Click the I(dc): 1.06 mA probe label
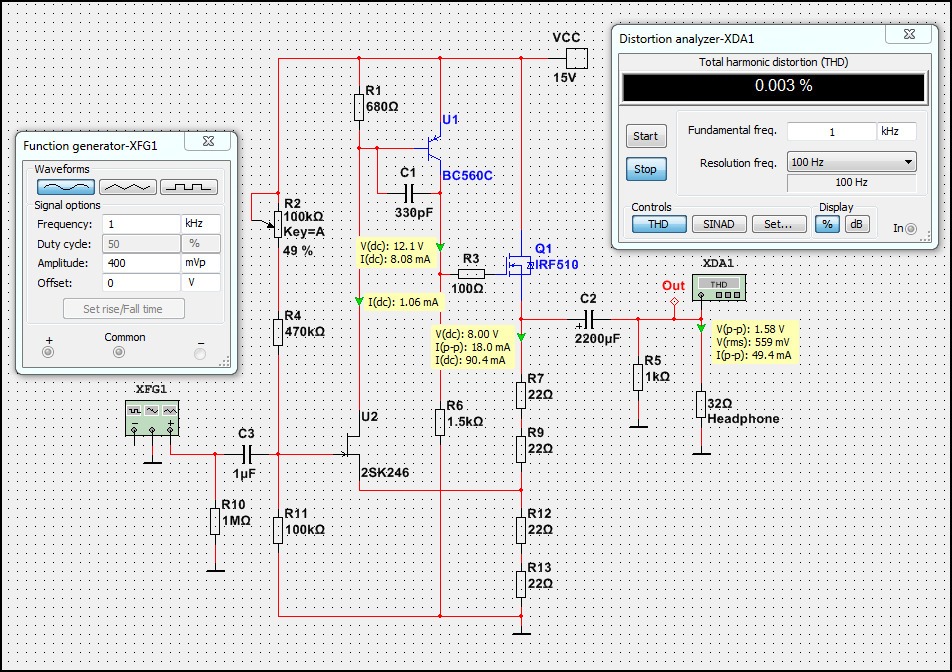The width and height of the screenshot is (952, 672). [x=403, y=302]
